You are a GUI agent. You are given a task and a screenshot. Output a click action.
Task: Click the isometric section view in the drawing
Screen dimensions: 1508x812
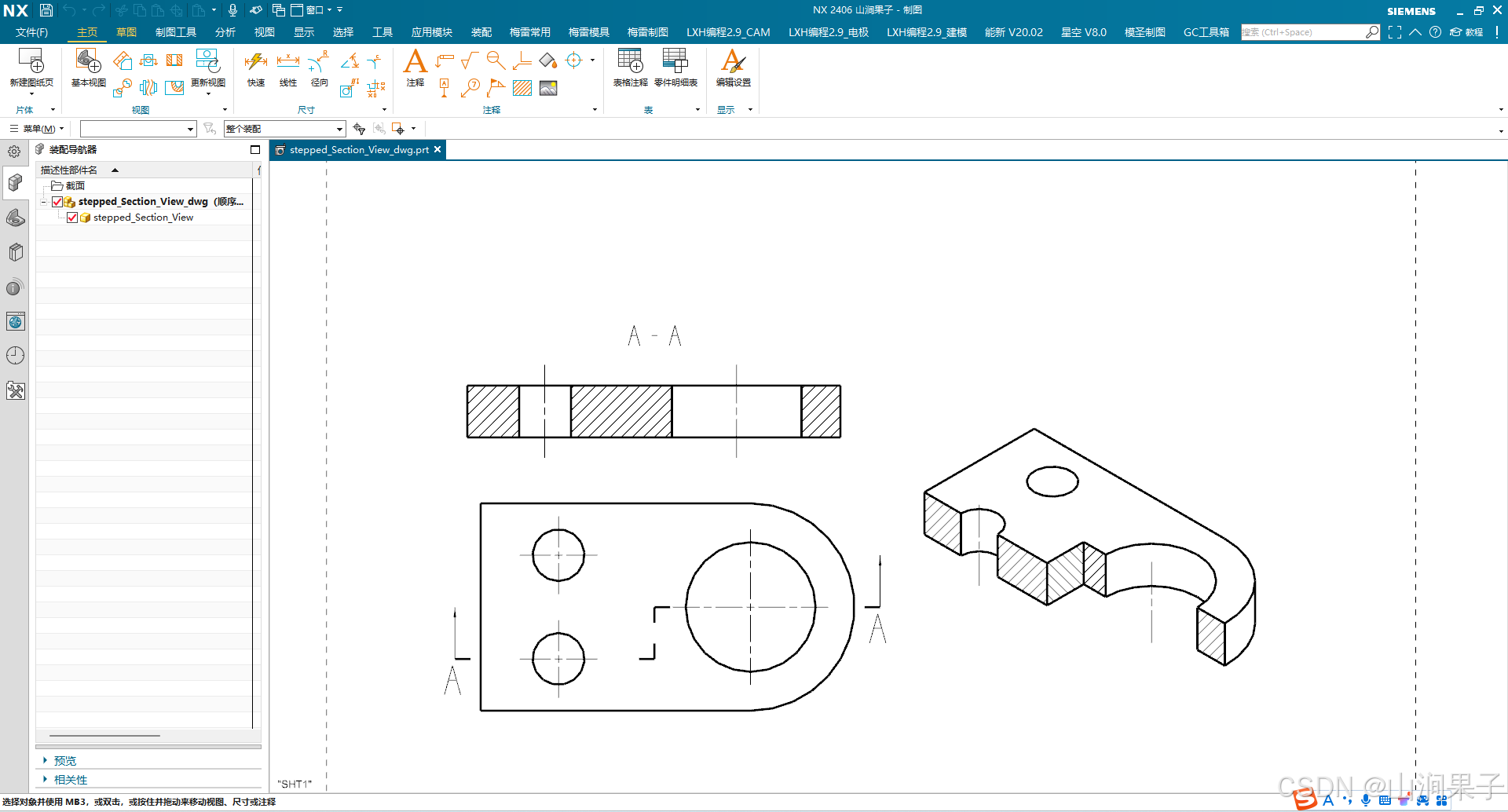(x=1089, y=547)
